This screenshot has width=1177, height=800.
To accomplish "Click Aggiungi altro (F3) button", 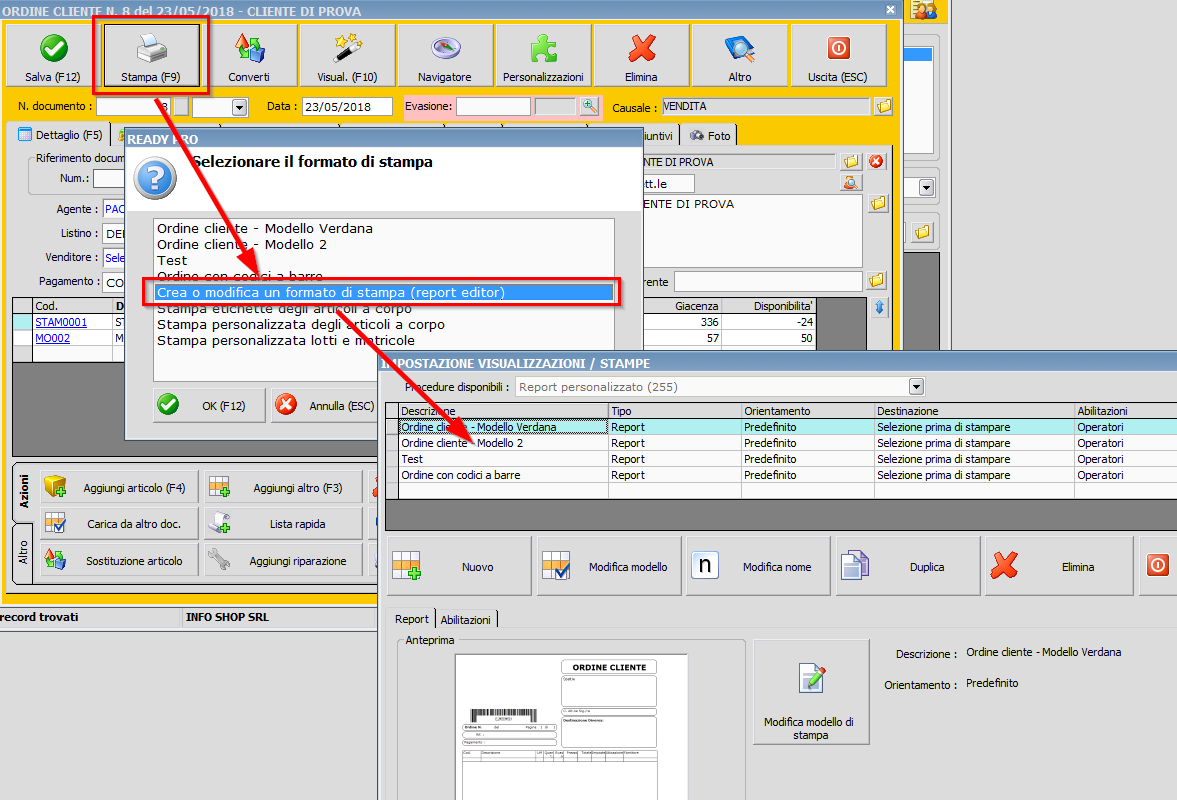I will click(284, 488).
